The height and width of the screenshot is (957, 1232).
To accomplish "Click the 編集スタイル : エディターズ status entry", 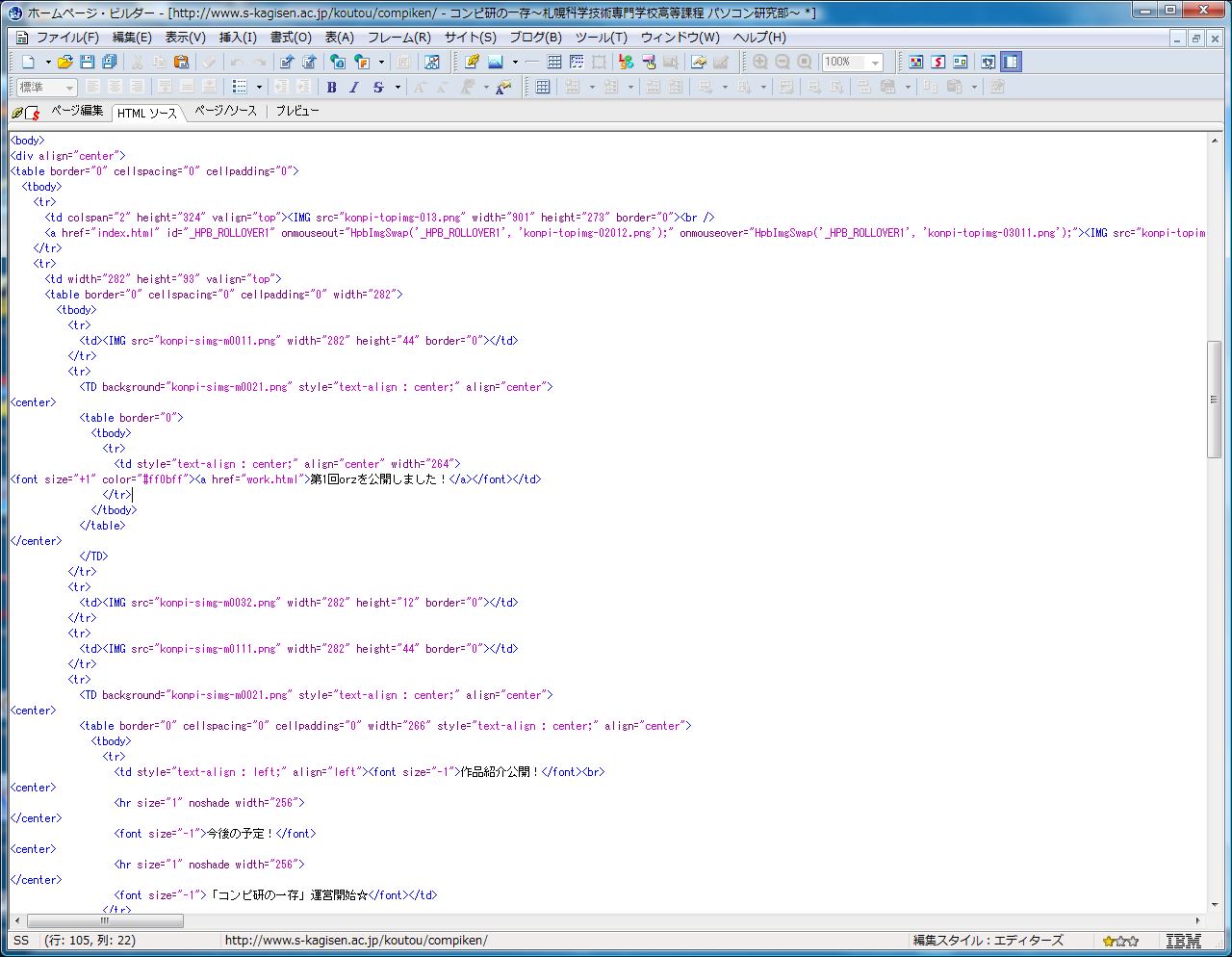I will tap(988, 941).
